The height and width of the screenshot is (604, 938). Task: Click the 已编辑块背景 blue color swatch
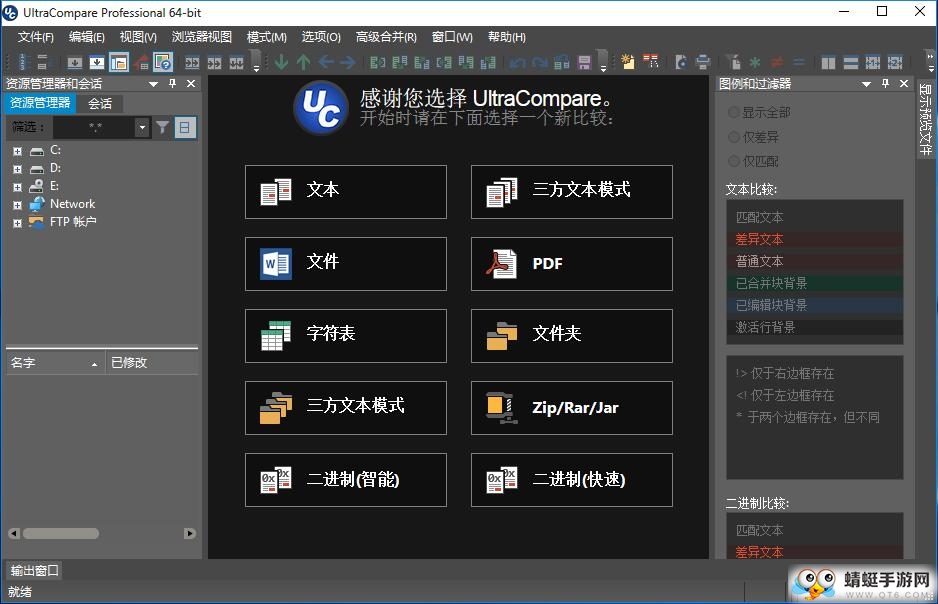[x=815, y=305]
